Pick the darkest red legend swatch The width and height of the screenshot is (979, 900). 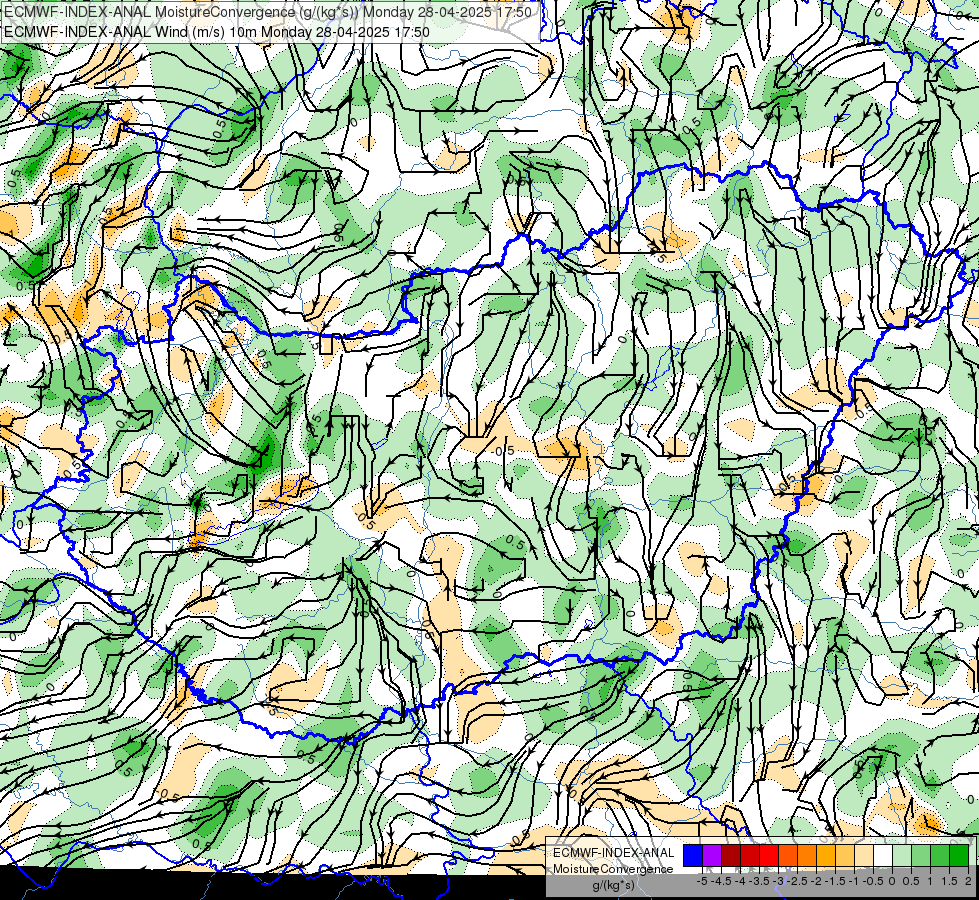point(731,856)
